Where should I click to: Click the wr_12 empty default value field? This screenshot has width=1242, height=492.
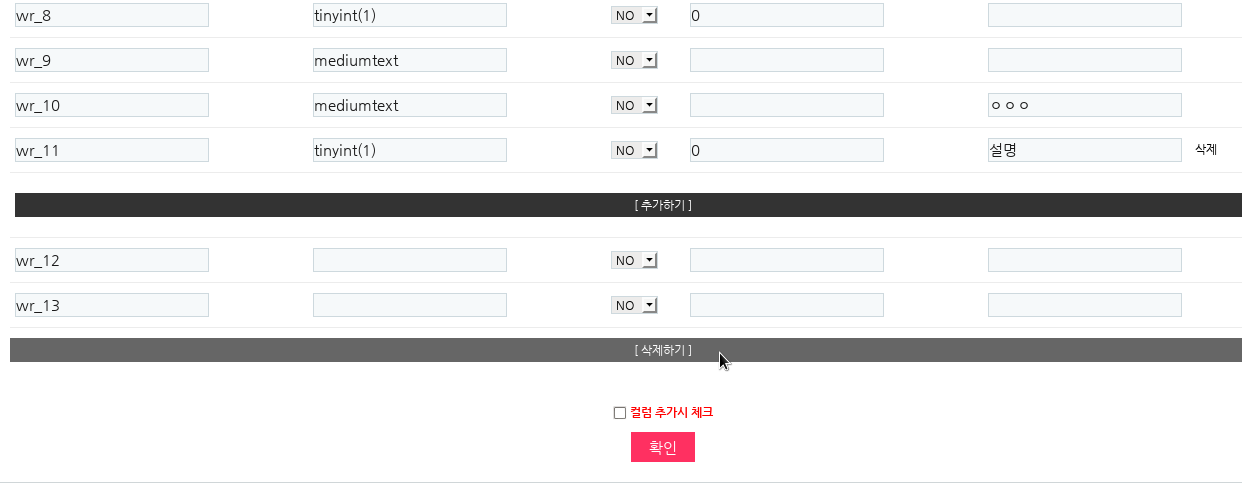tap(786, 260)
